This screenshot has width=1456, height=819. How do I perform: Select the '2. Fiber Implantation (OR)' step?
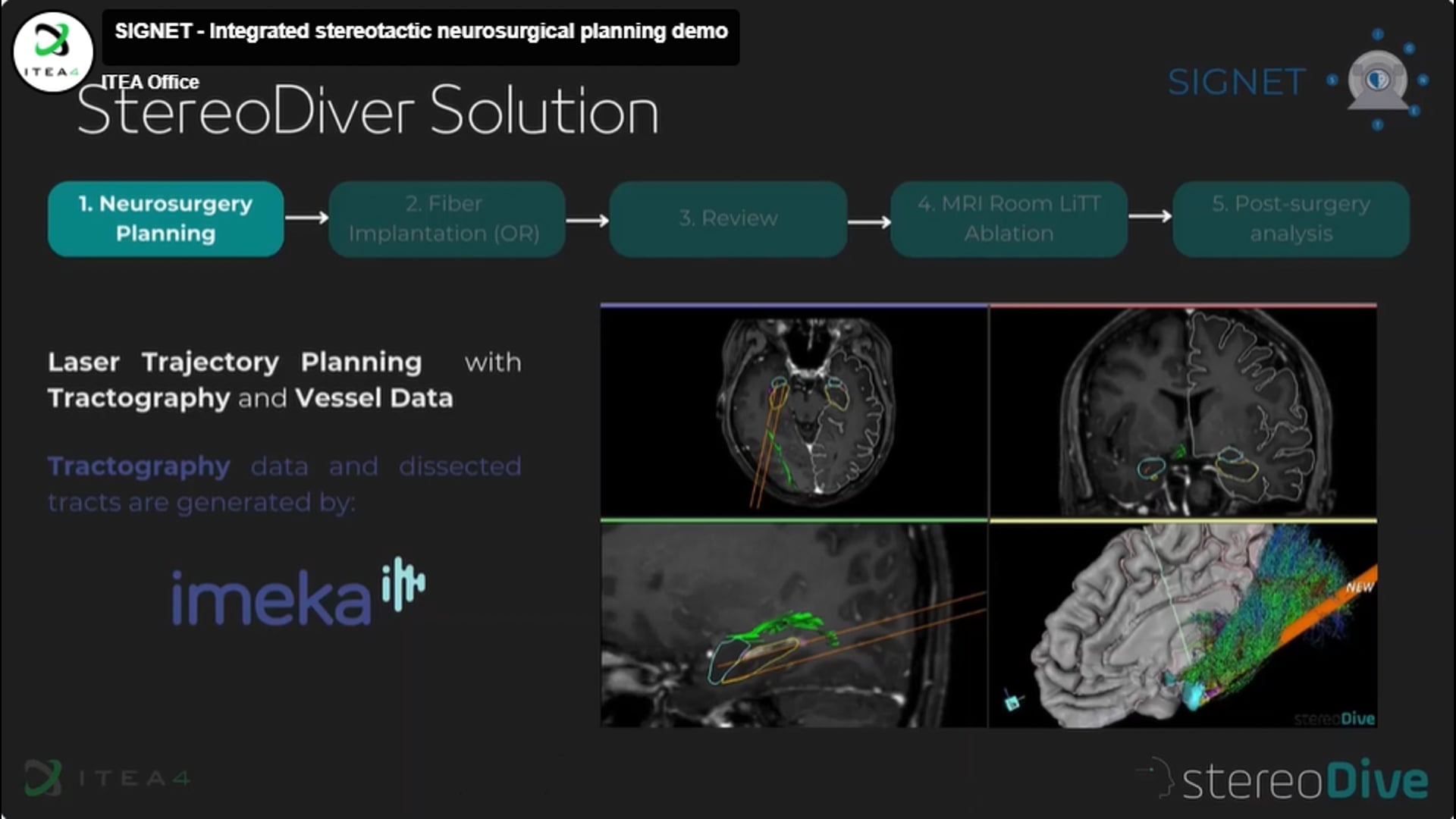click(x=446, y=218)
